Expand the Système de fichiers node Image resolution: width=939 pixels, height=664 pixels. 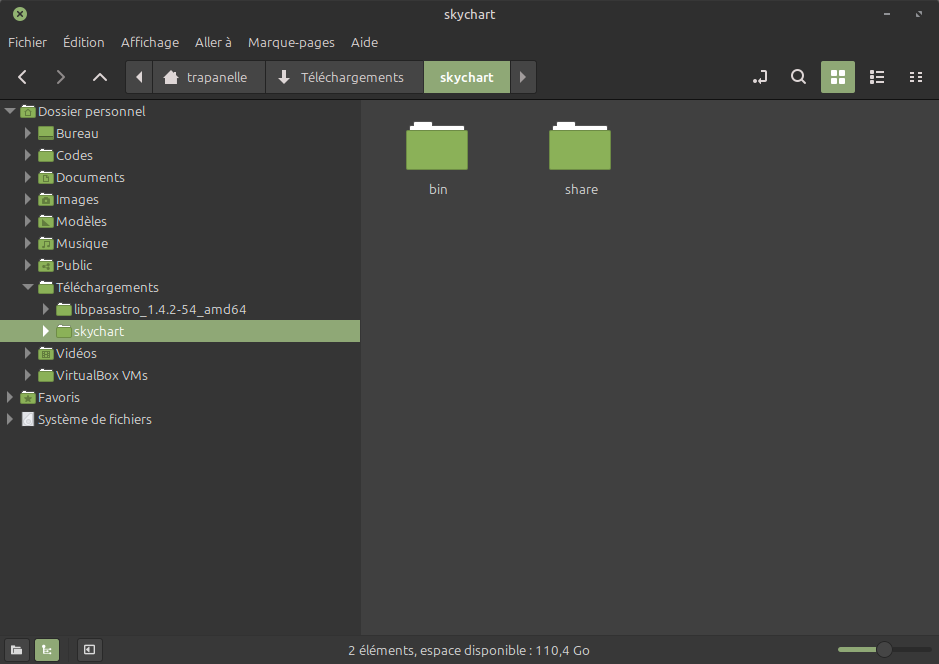click(x=10, y=419)
